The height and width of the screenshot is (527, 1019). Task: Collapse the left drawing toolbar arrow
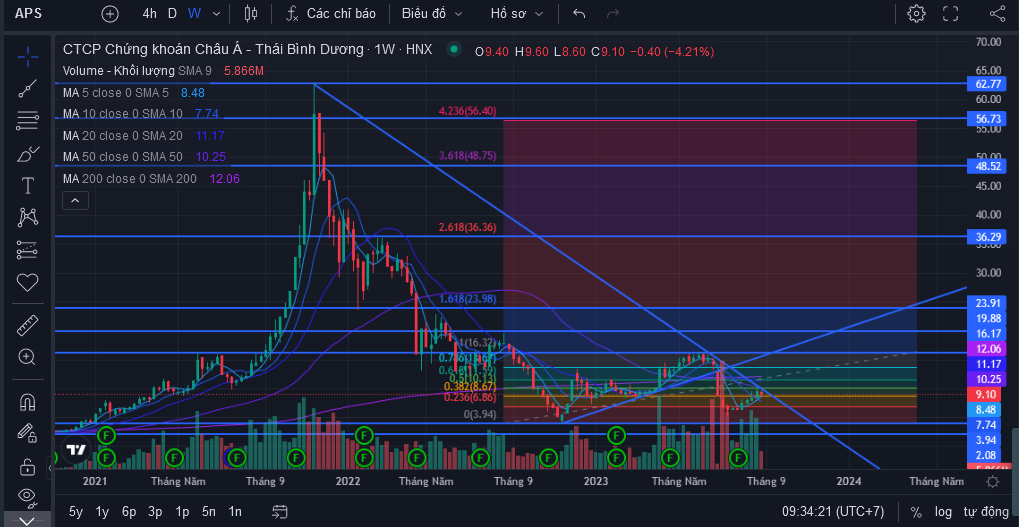51,467
